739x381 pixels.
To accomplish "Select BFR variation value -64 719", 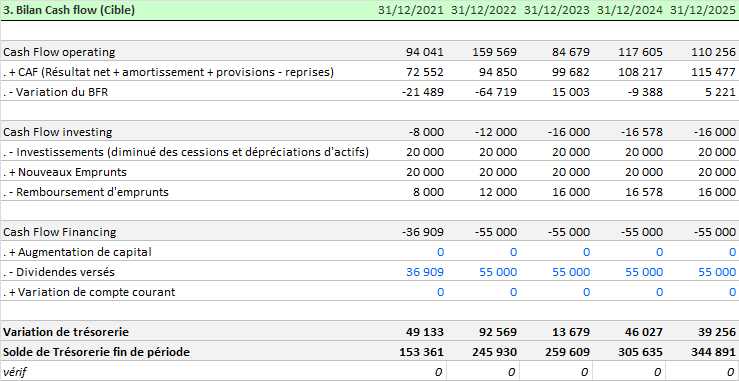I will point(496,92).
